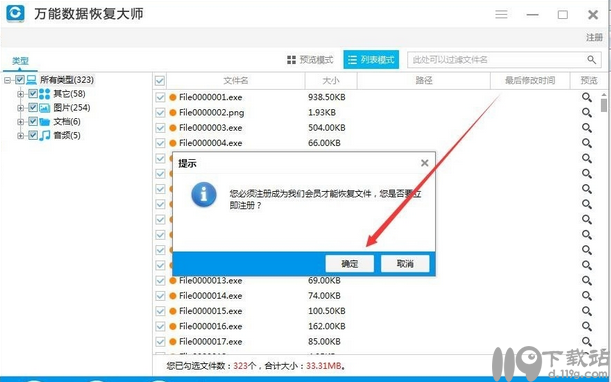Screen dimensions: 611x382
Task: Toggle 其它(58) checkbox
Action: pos(33,94)
